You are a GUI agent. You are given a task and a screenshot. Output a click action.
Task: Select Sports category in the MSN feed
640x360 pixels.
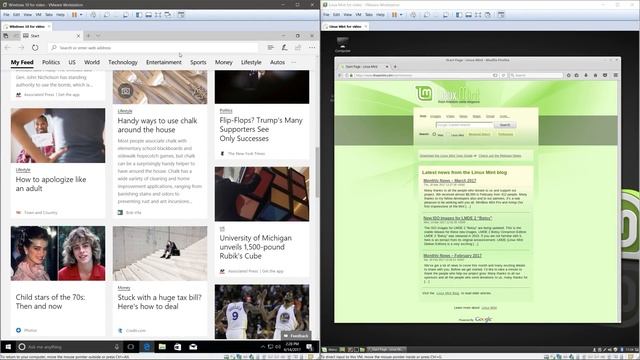(x=198, y=62)
